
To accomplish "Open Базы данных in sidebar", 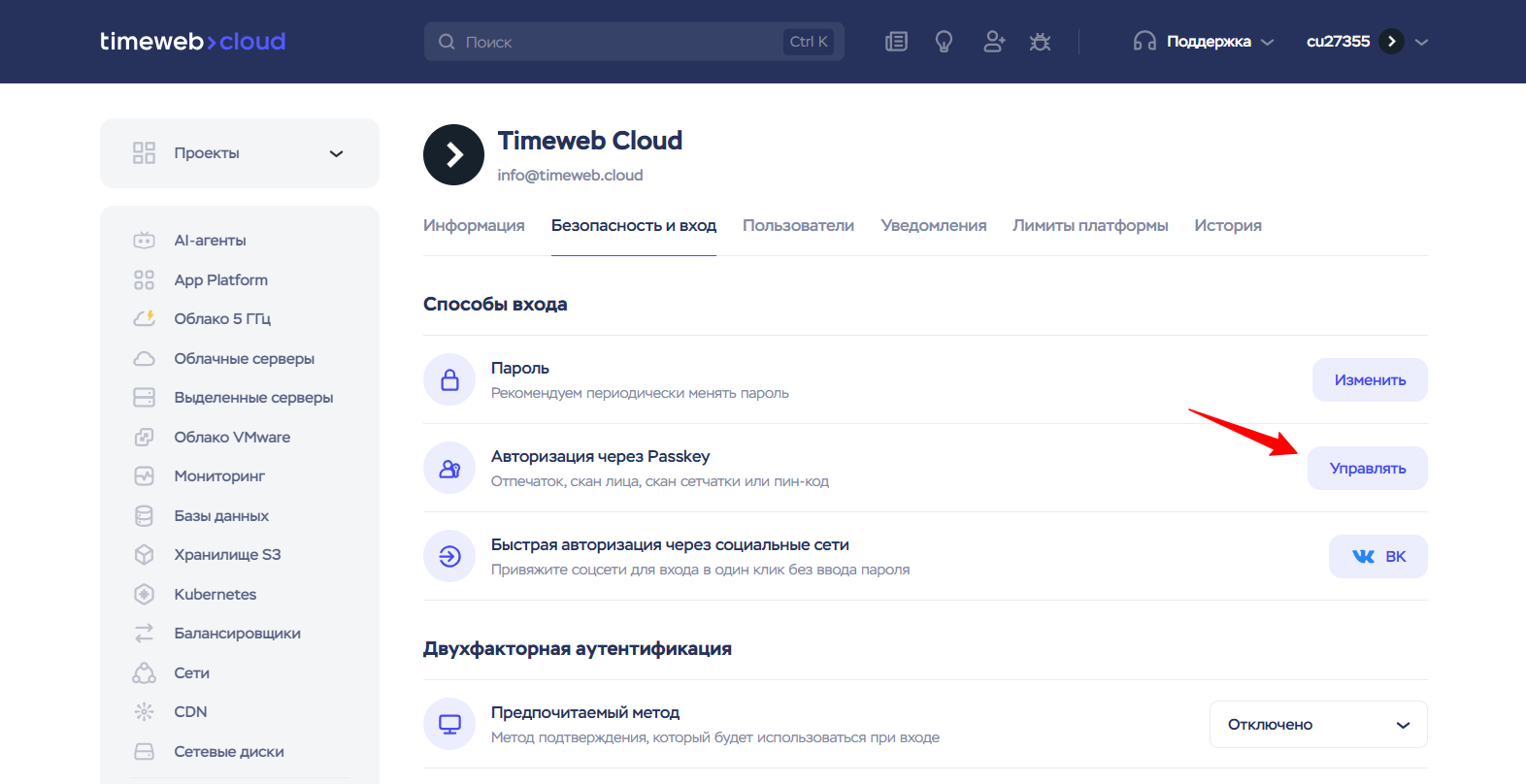I will tap(221, 515).
